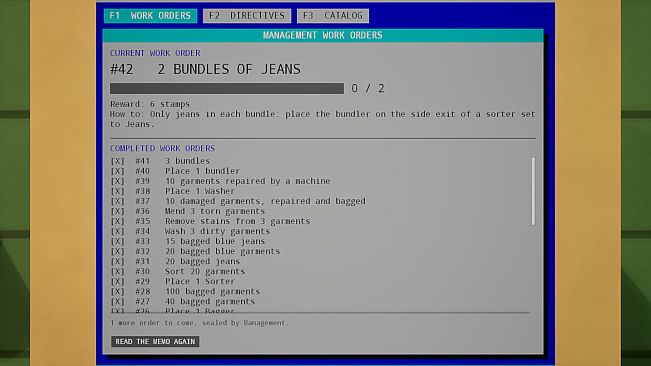Viewport: 651px width, 366px height.
Task: Click the [X] checkbox for order #39
Action: [117, 181]
